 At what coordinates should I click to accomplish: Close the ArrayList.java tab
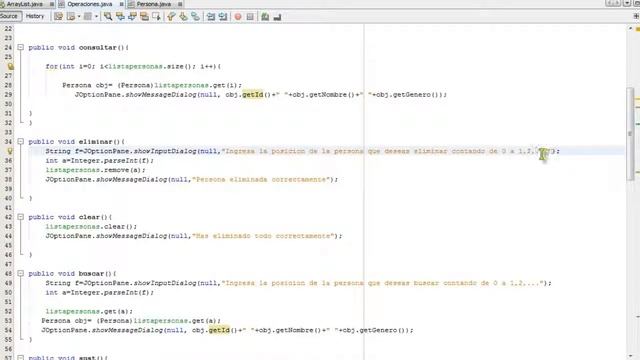pos(52,4)
